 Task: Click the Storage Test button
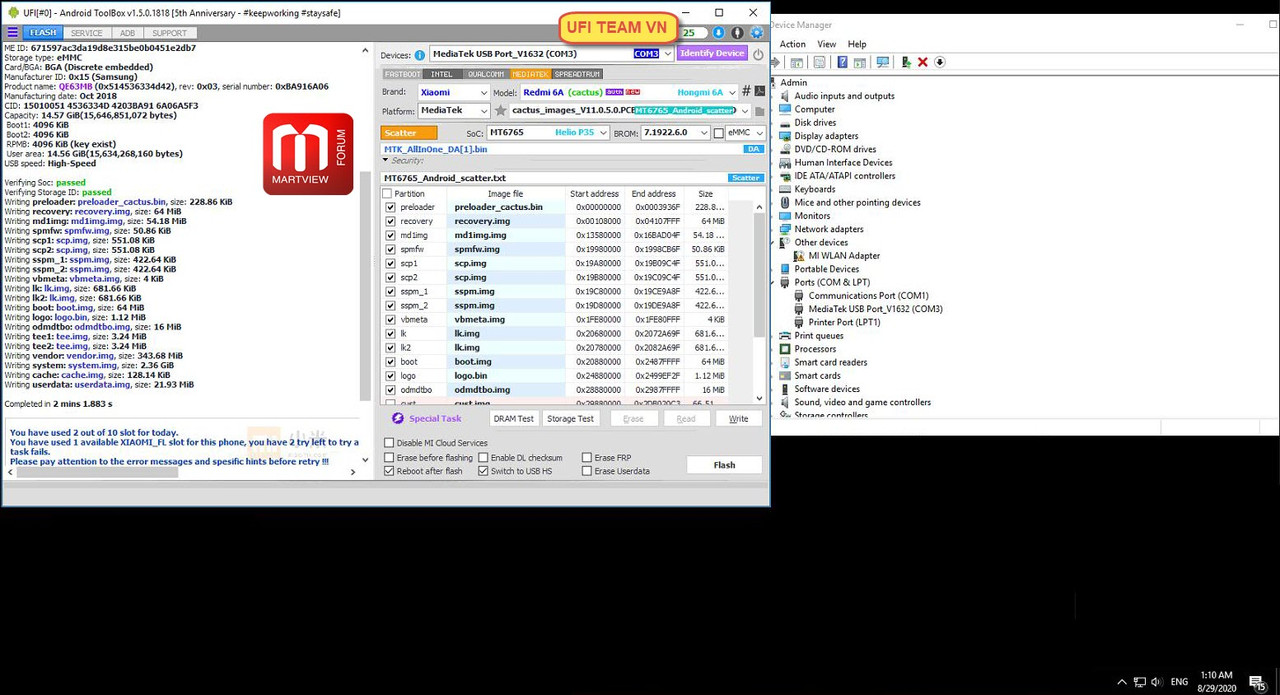(570, 419)
